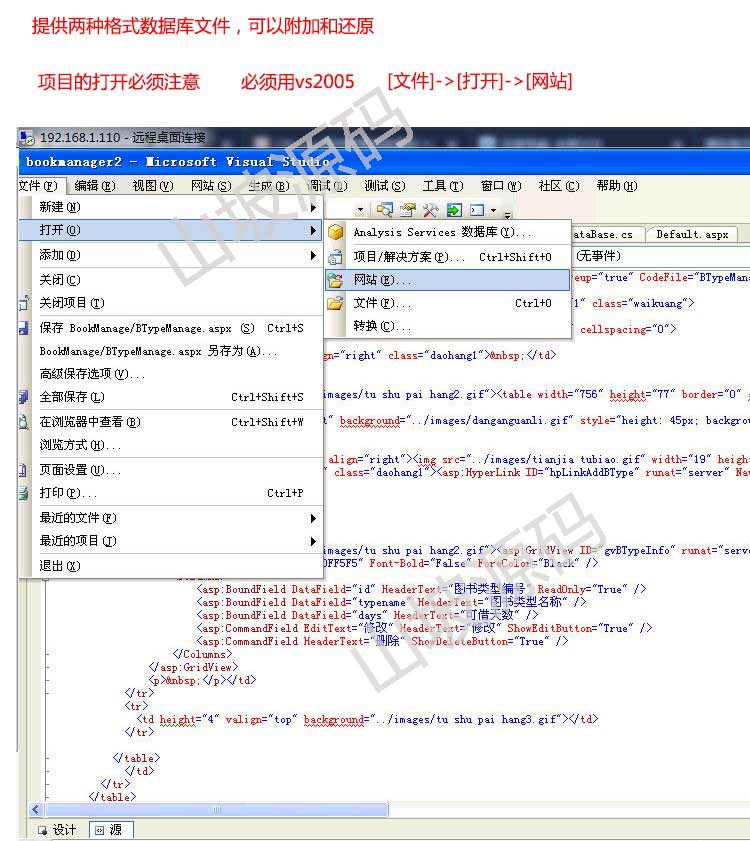Click the editor horizontal scrollbar thumb
750x841 pixels.
click(217, 809)
